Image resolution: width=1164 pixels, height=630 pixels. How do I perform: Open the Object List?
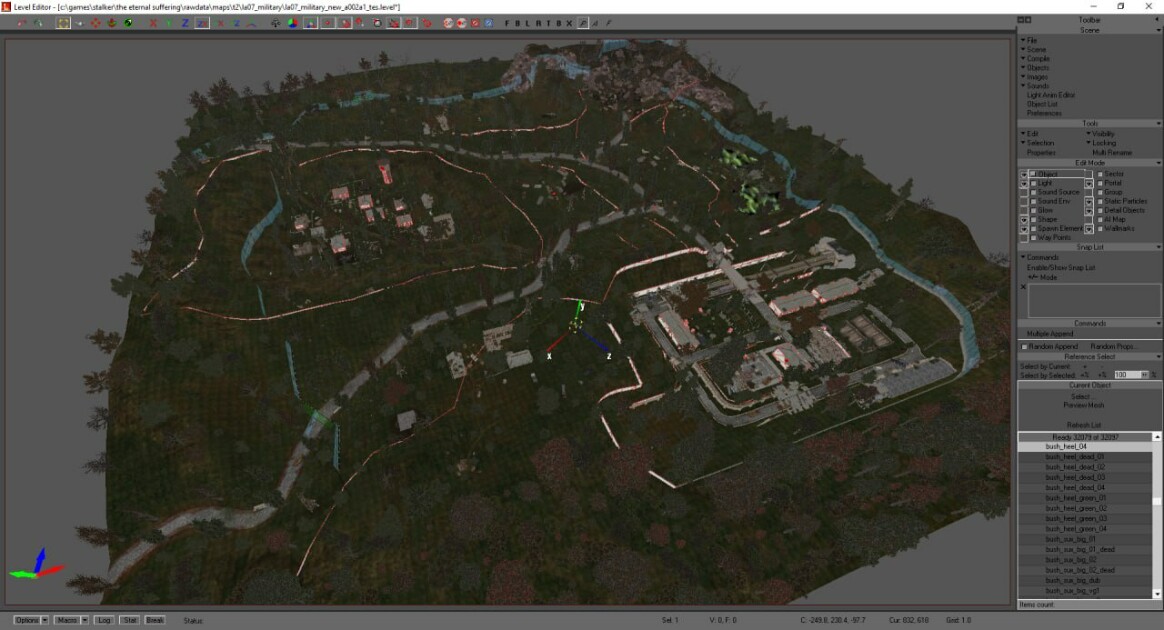(1042, 104)
